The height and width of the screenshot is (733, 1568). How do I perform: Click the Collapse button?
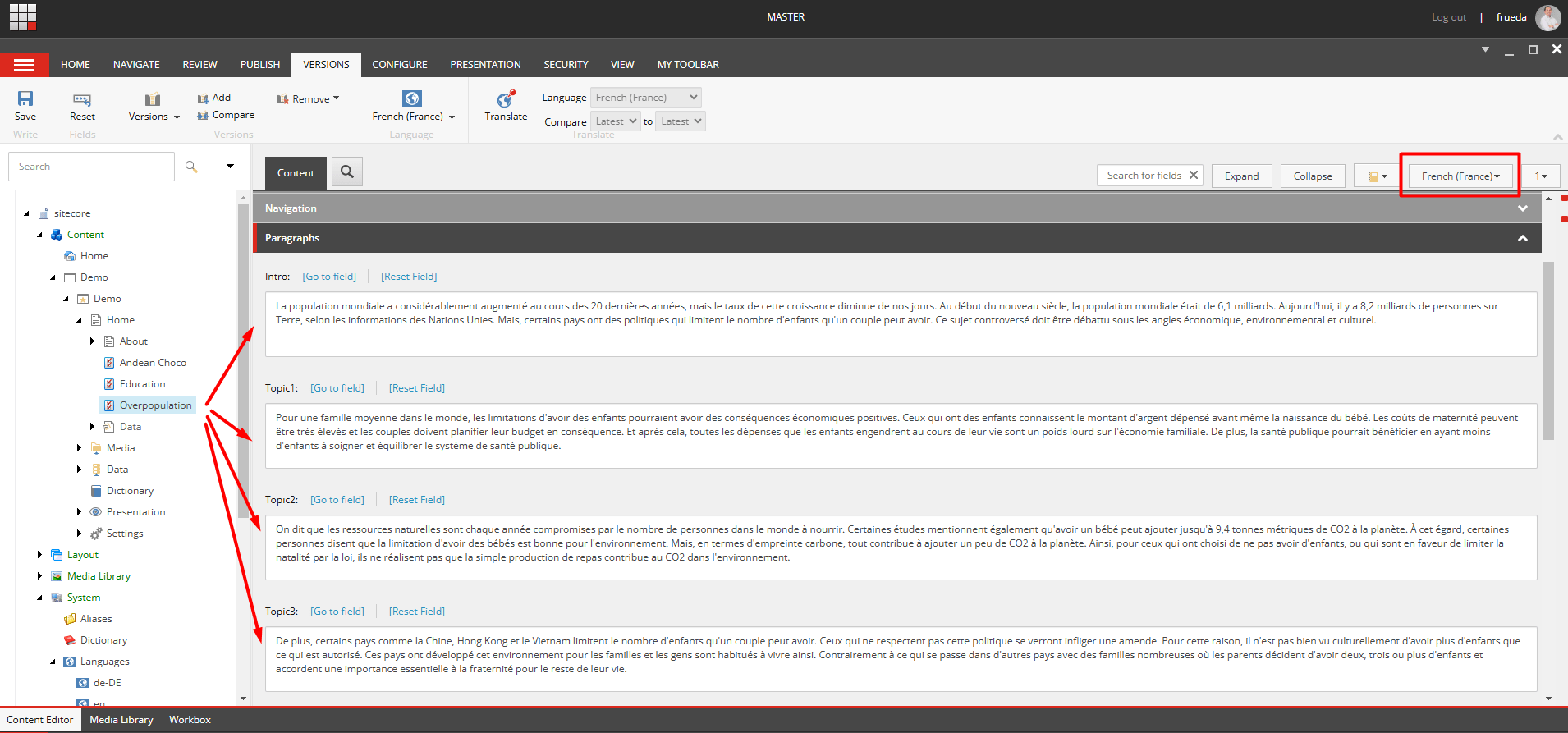1313,176
